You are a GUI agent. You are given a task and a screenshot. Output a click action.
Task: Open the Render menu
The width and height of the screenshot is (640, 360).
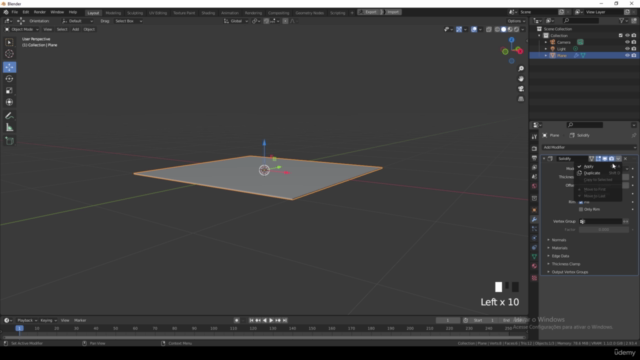[40, 12]
